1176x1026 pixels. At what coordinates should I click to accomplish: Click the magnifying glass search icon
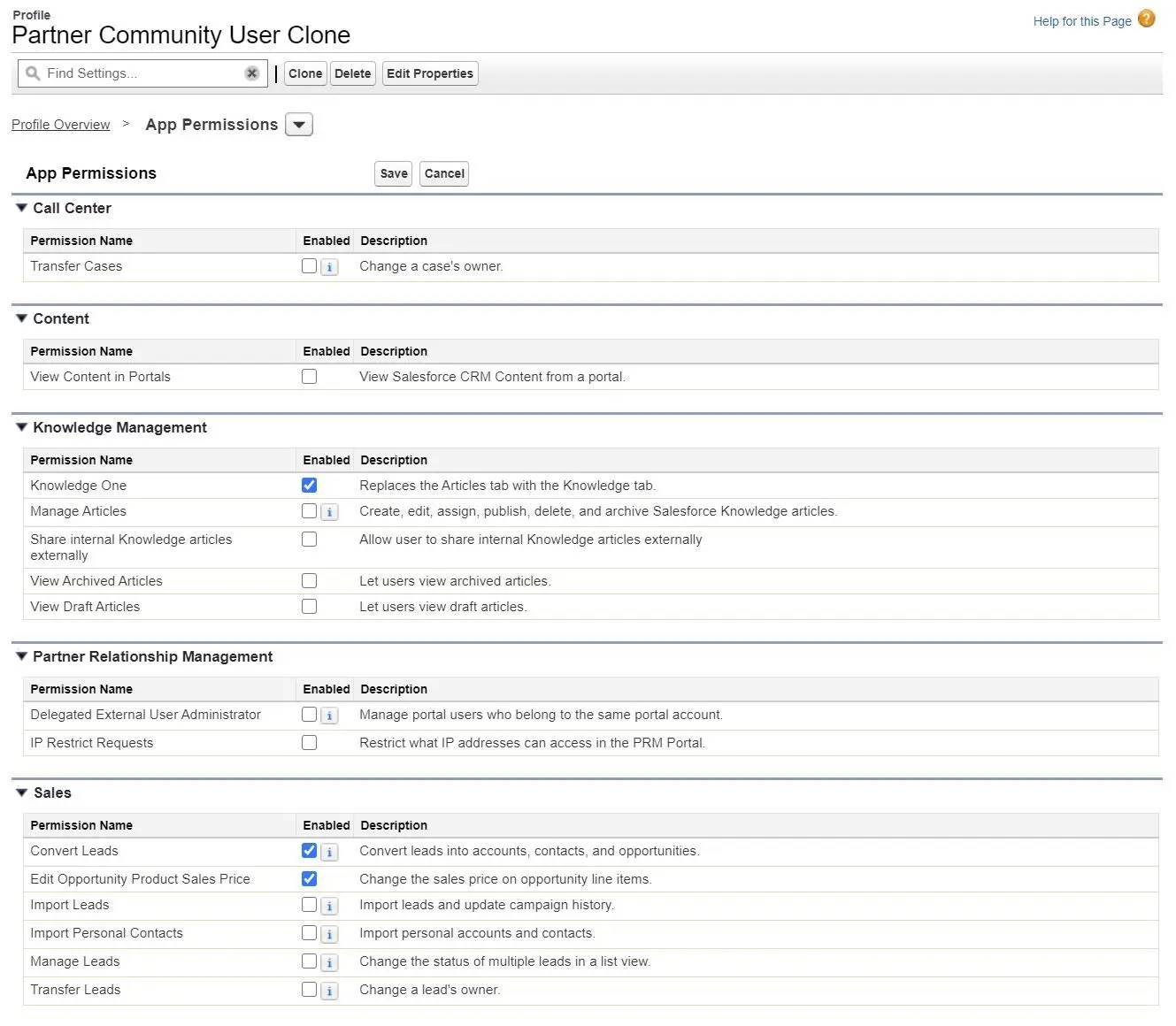33,73
